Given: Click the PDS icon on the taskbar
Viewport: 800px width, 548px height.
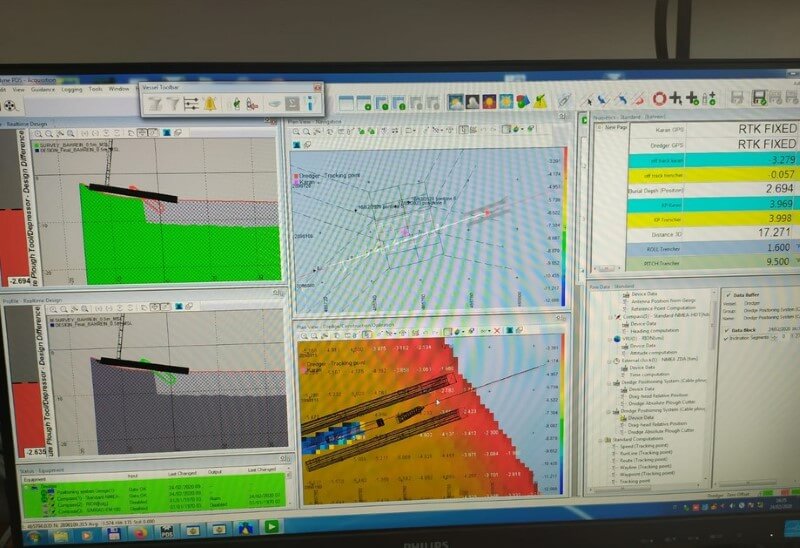Looking at the screenshot, I should (167, 532).
